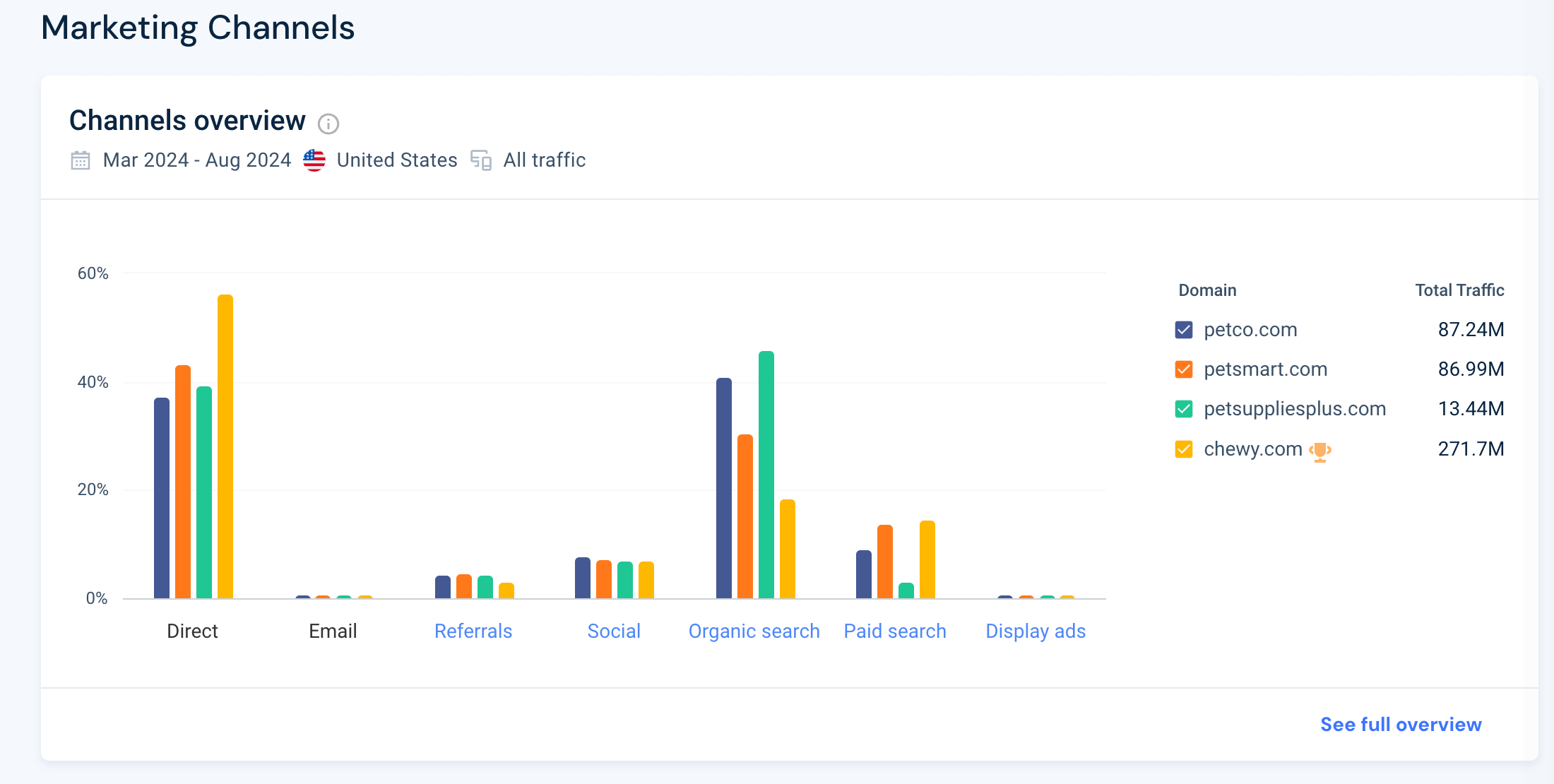The height and width of the screenshot is (784, 1554).
Task: Click See full overview link
Action: coord(1401,725)
